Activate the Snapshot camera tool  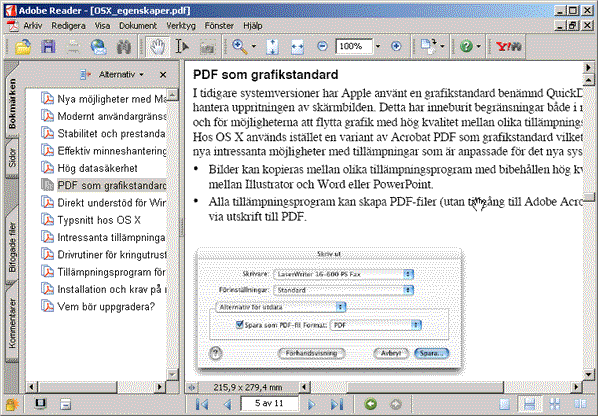tap(207, 47)
